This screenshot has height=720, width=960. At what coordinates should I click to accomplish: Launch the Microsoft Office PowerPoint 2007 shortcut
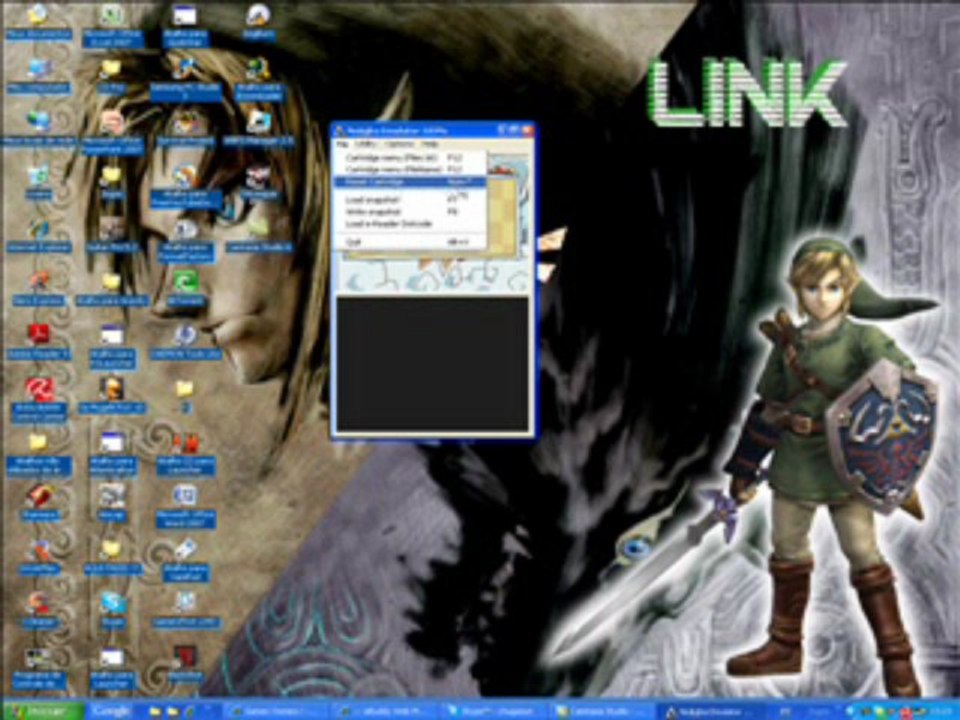[x=113, y=133]
